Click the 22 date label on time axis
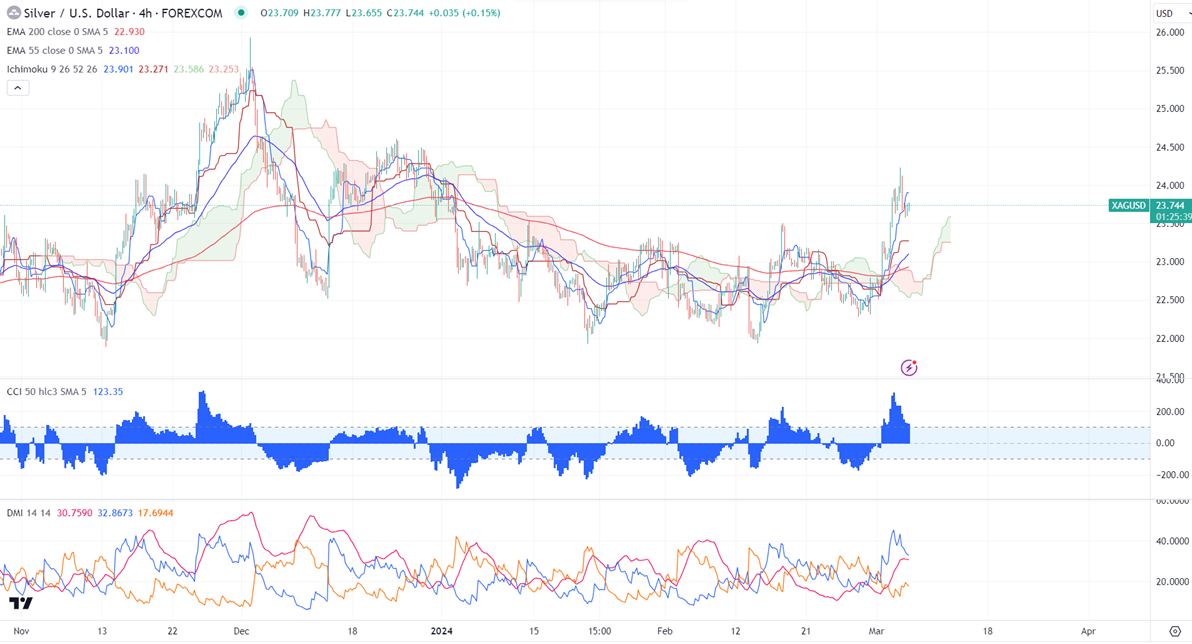This screenshot has height=644, width=1192. pos(173,631)
